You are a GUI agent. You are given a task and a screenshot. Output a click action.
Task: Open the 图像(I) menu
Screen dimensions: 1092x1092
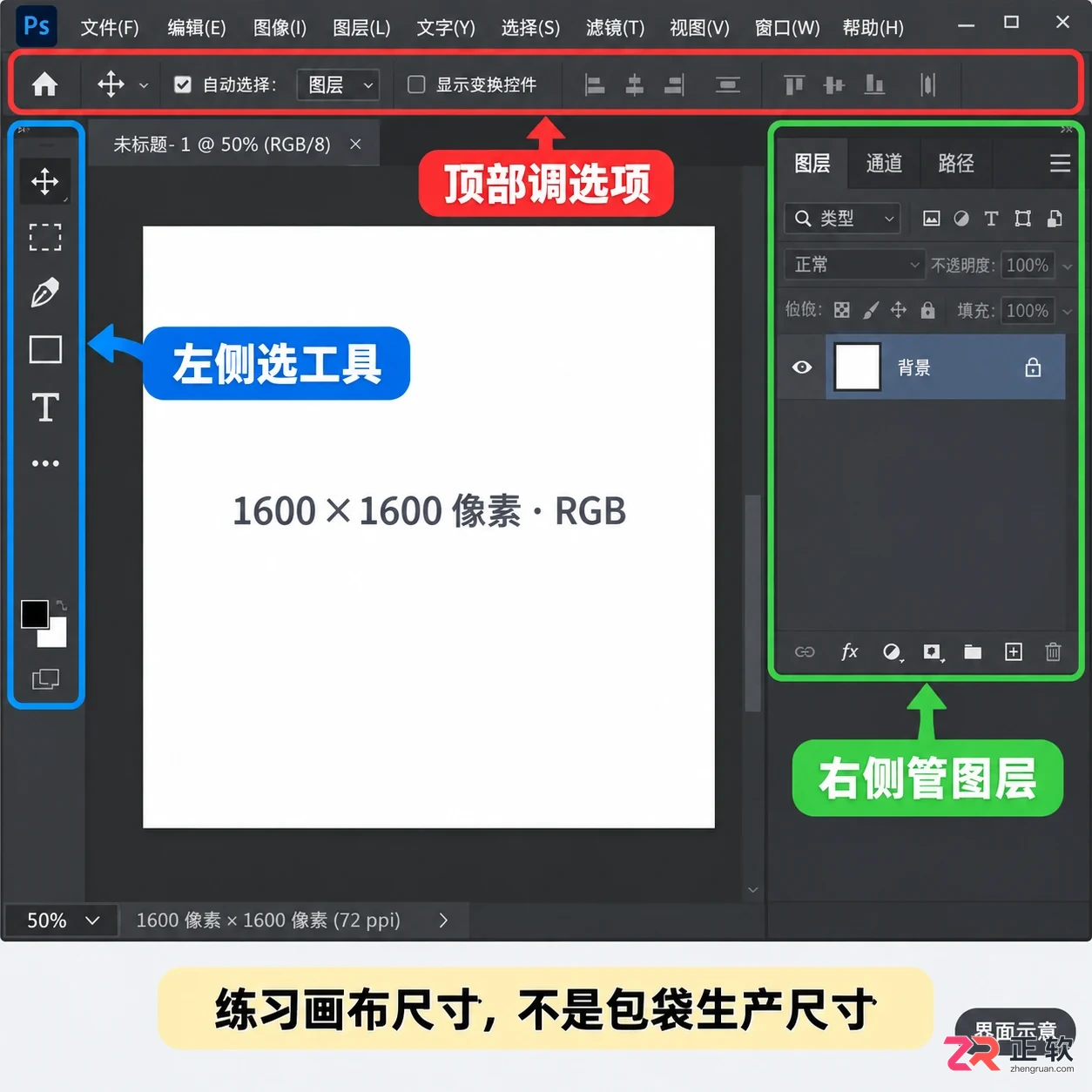(280, 28)
